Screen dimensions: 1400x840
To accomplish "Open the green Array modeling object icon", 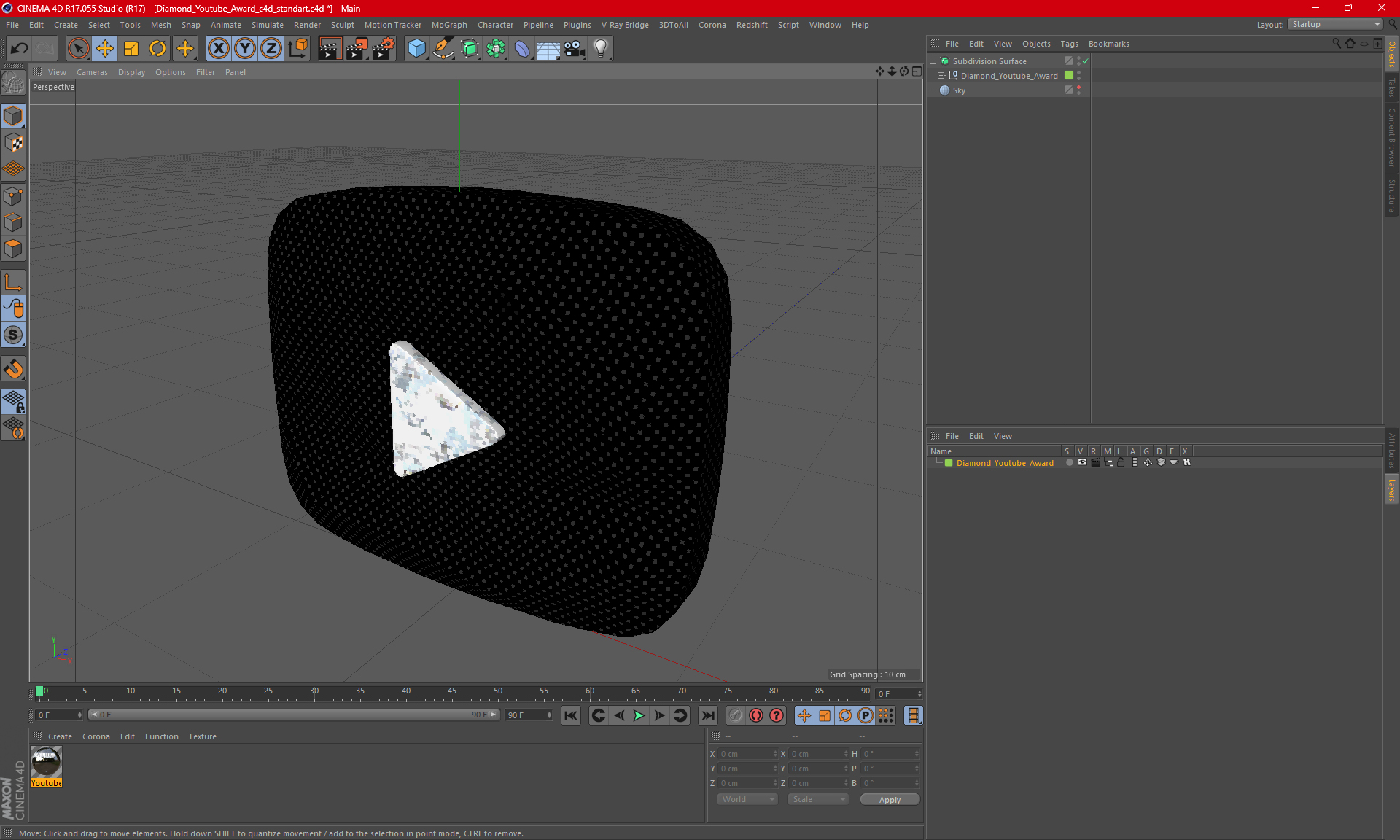I will click(496, 49).
